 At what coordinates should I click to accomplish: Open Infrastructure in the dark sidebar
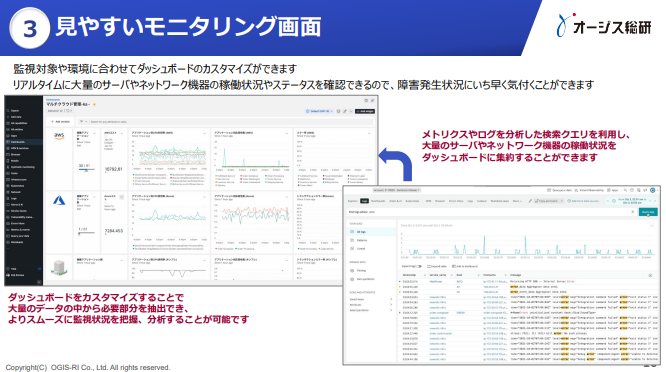(x=18, y=180)
